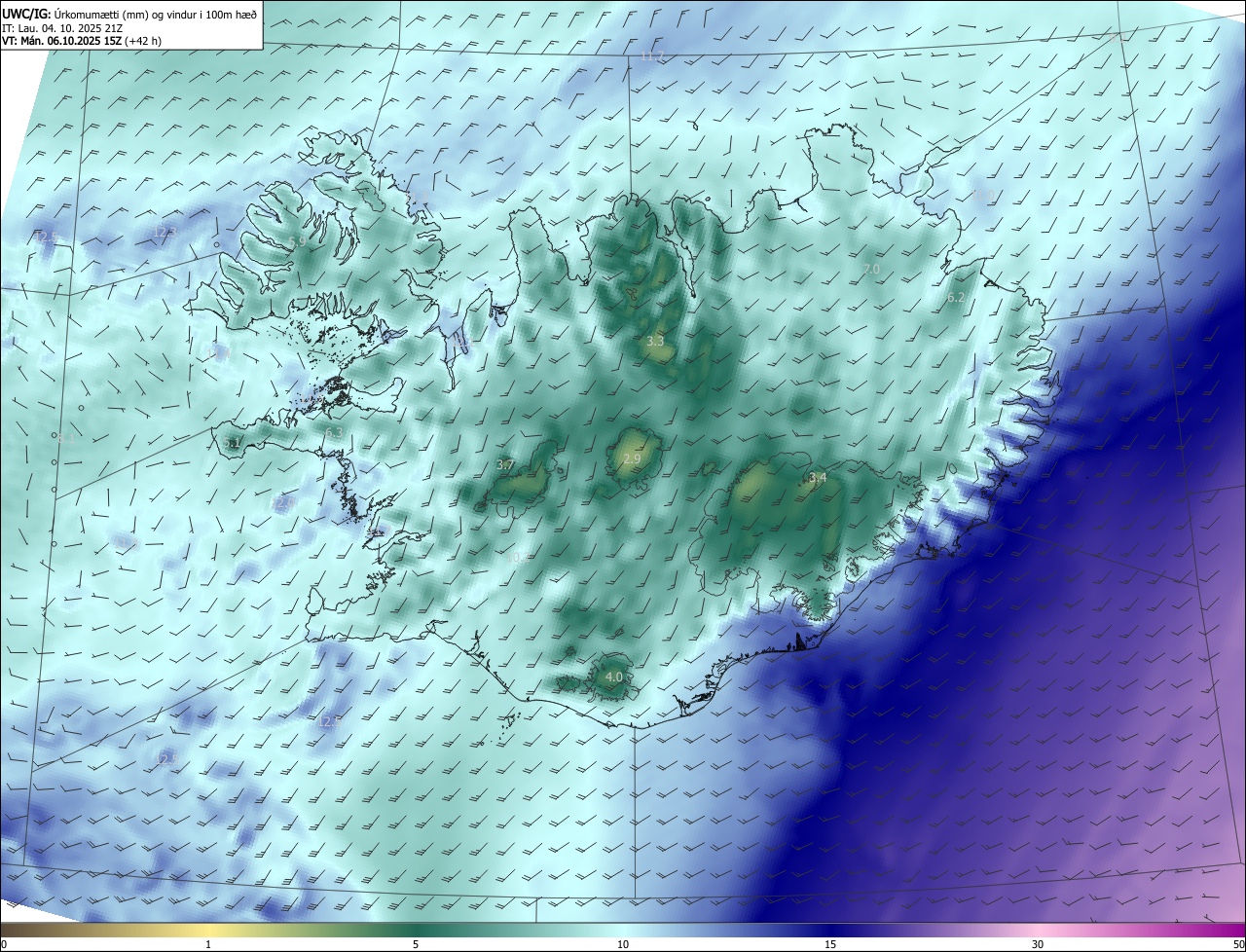The height and width of the screenshot is (952, 1246).
Task: Click the 10 tick on the color scale
Action: (623, 944)
